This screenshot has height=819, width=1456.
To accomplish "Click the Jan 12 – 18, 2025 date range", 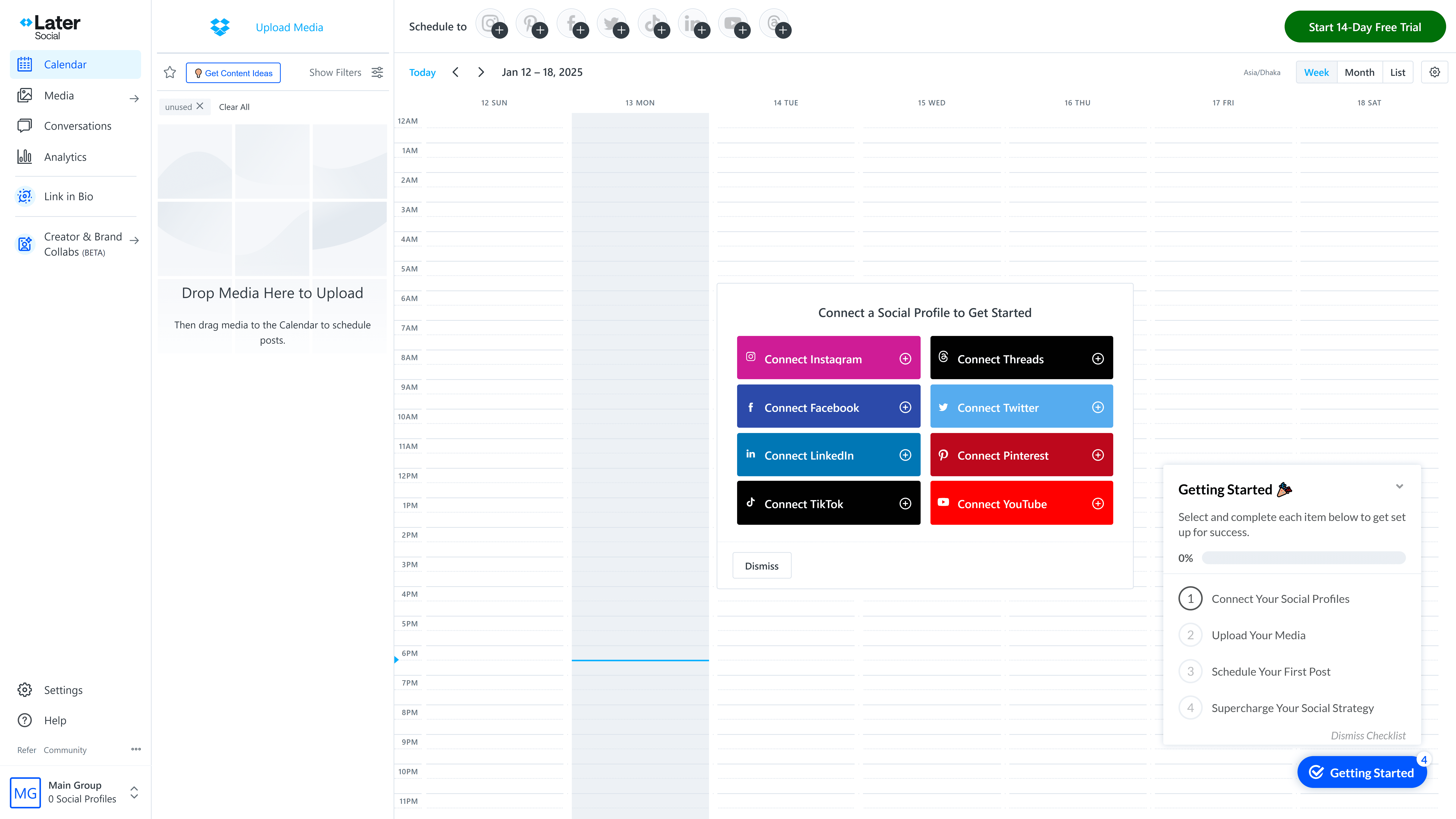I will point(542,72).
